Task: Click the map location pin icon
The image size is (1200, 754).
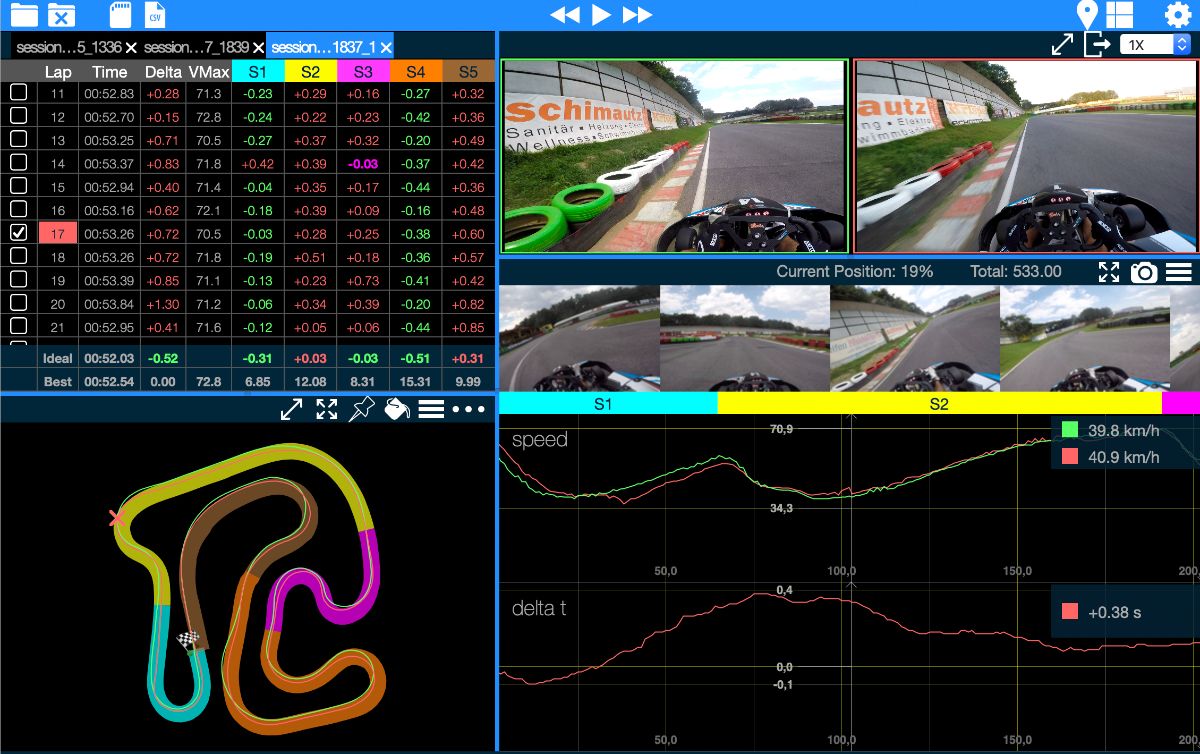Action: [1087, 15]
